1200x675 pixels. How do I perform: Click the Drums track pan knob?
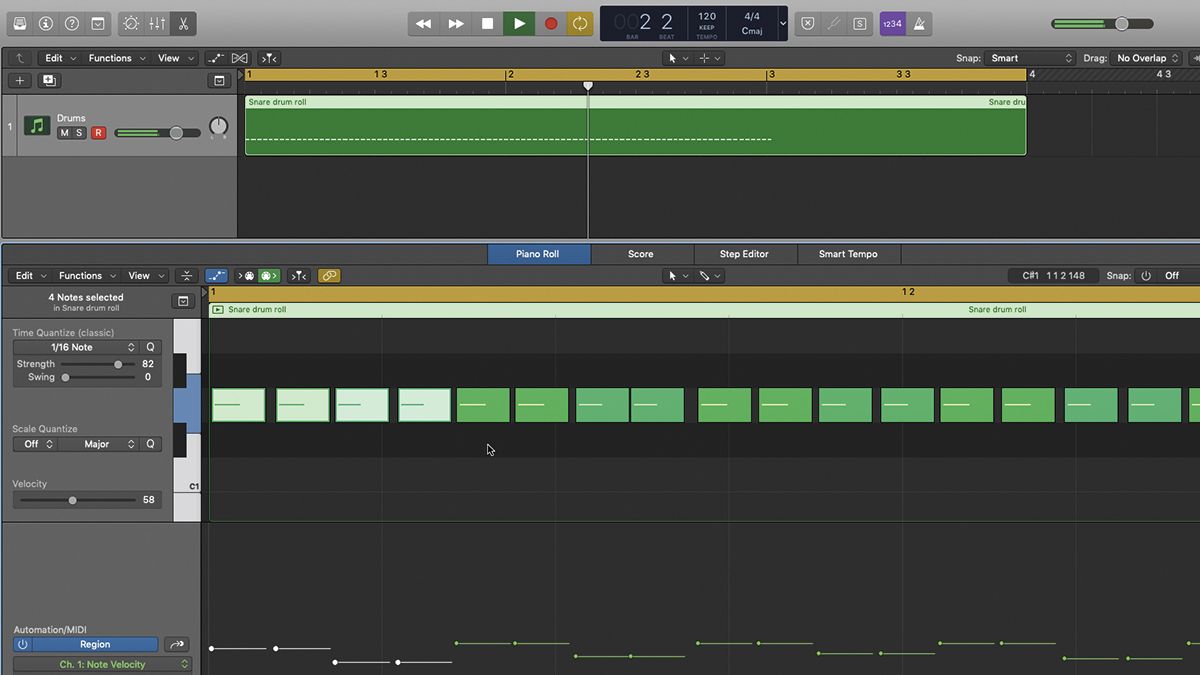[218, 127]
